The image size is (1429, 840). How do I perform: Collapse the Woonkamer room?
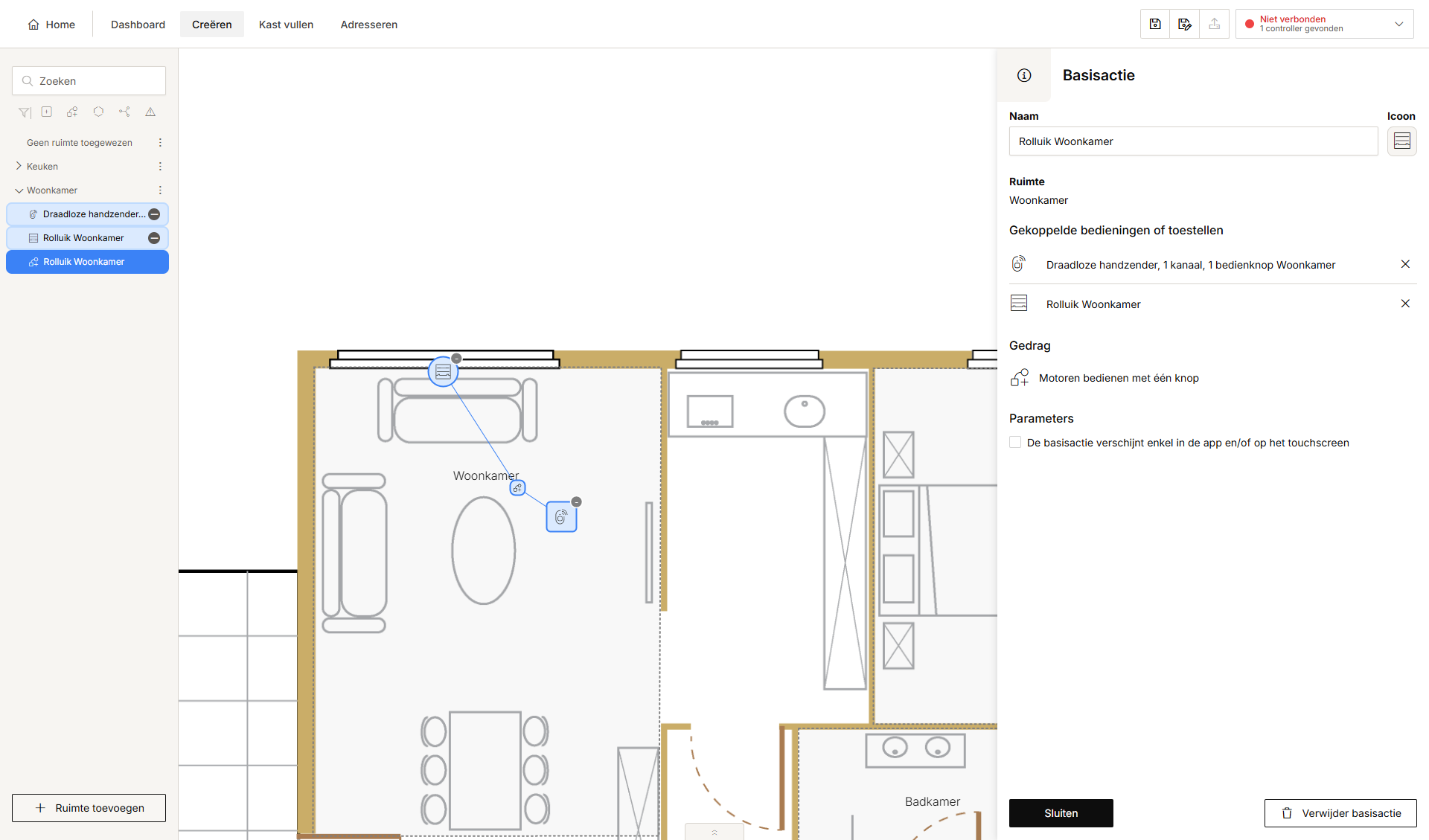click(x=19, y=190)
